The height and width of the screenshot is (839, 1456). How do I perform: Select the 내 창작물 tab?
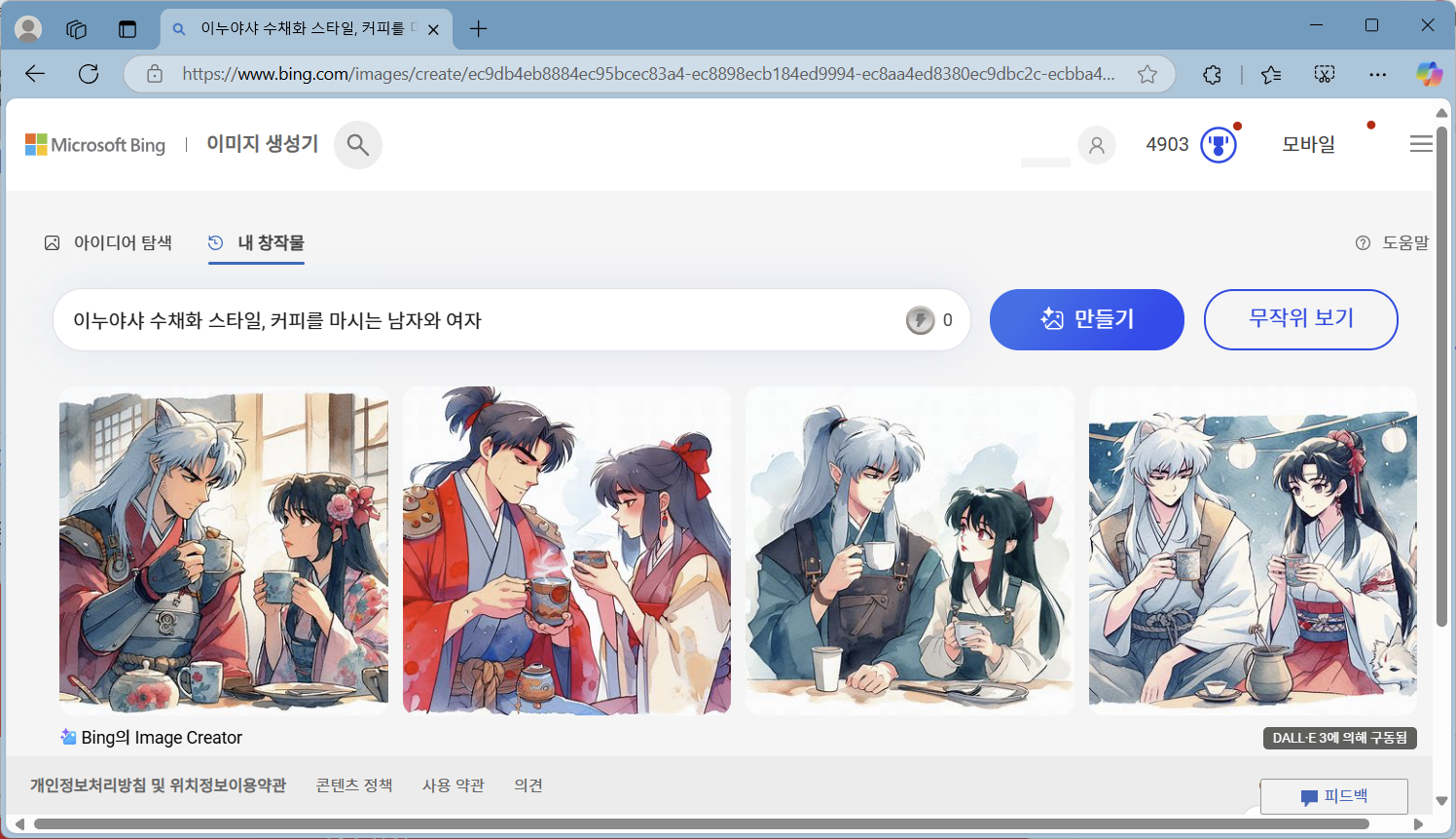tap(256, 242)
